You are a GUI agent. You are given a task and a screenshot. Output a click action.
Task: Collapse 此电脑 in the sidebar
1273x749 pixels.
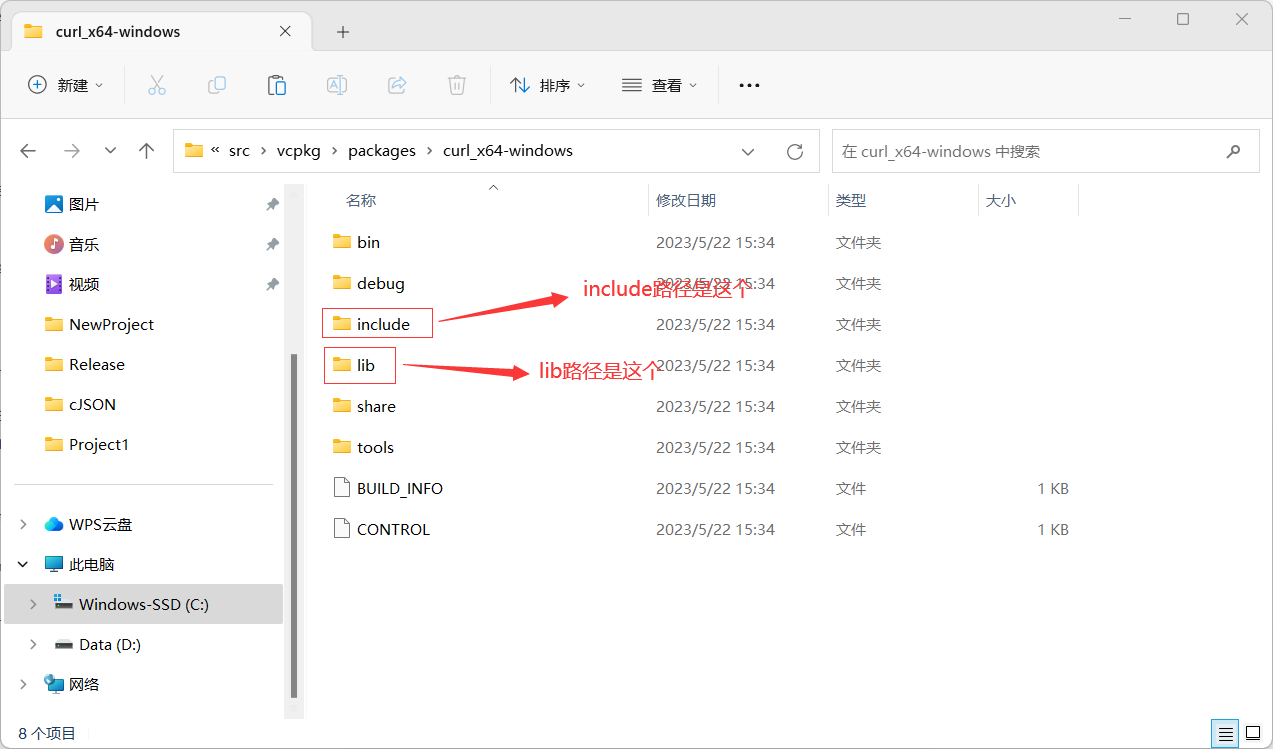22,564
